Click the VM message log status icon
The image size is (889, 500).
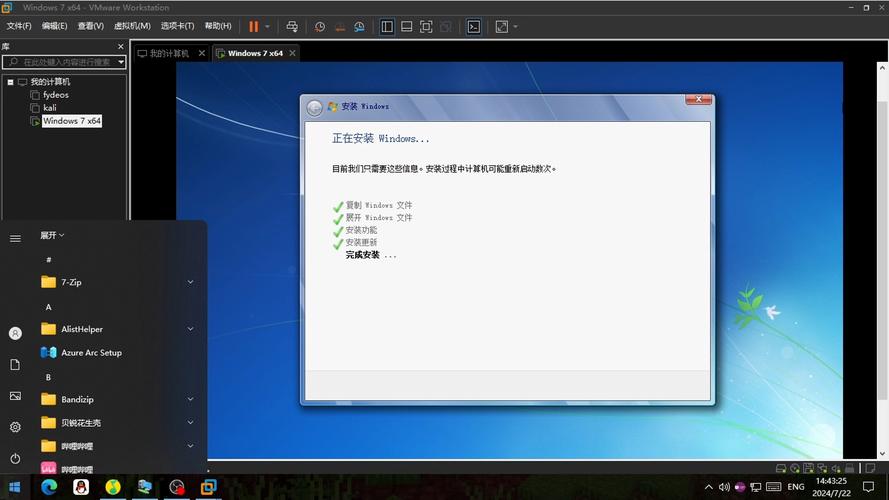[870, 468]
